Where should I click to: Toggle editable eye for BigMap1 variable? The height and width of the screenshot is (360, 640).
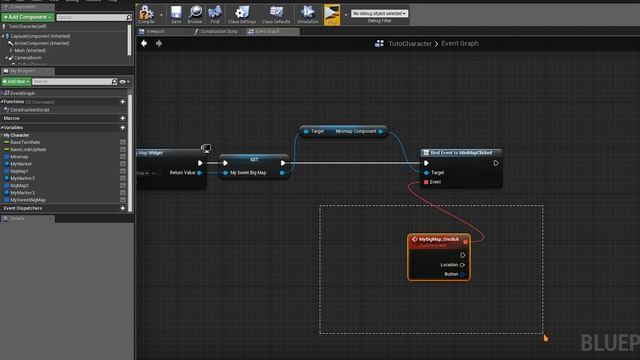tap(123, 171)
